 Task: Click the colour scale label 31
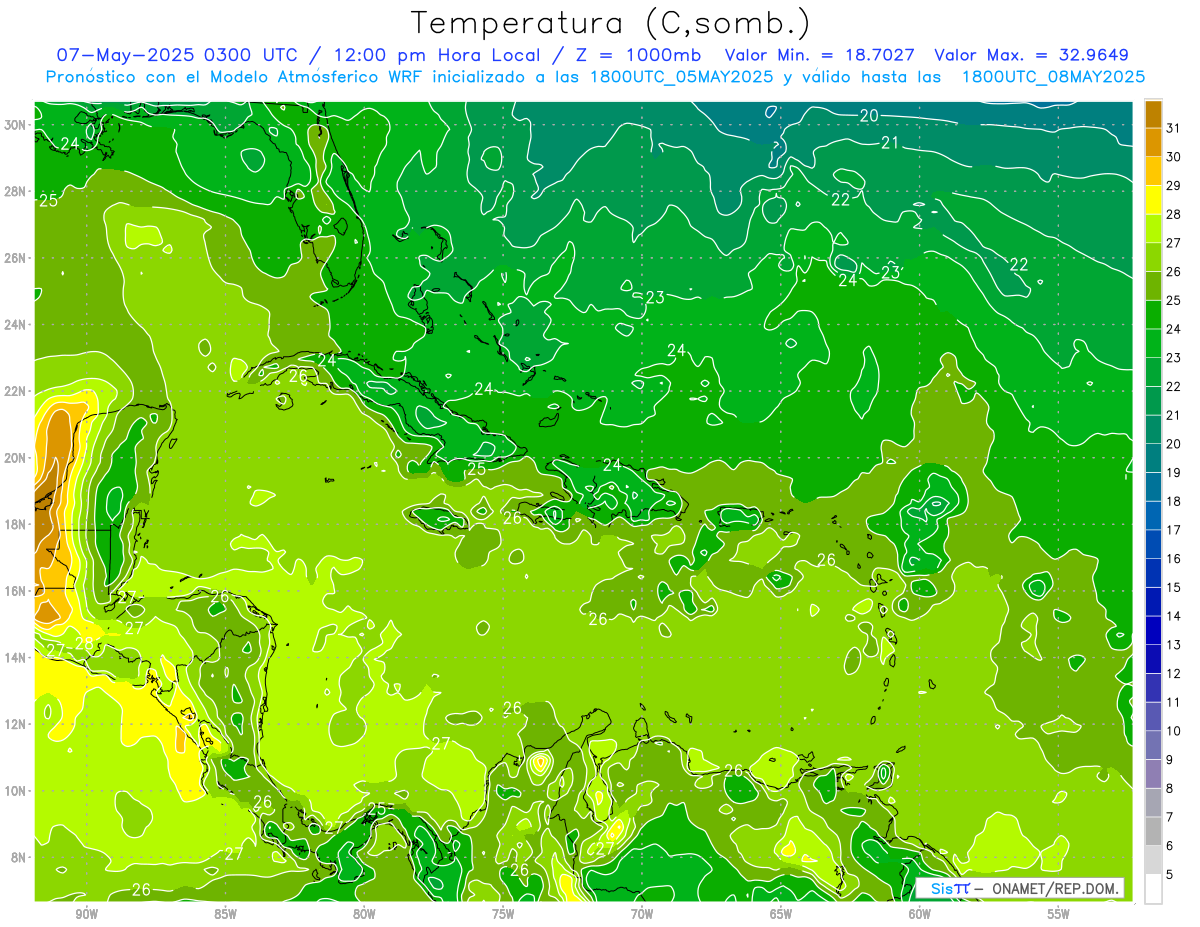coord(1174,127)
